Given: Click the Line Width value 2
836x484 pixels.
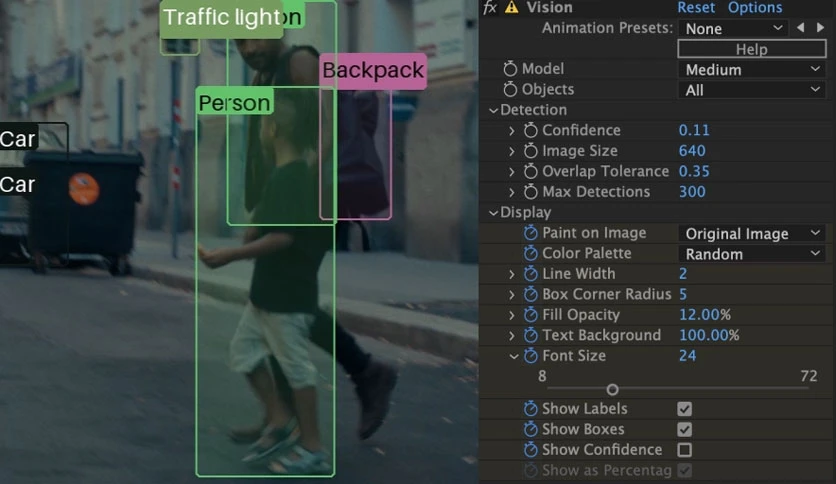Looking at the screenshot, I should [x=682, y=273].
